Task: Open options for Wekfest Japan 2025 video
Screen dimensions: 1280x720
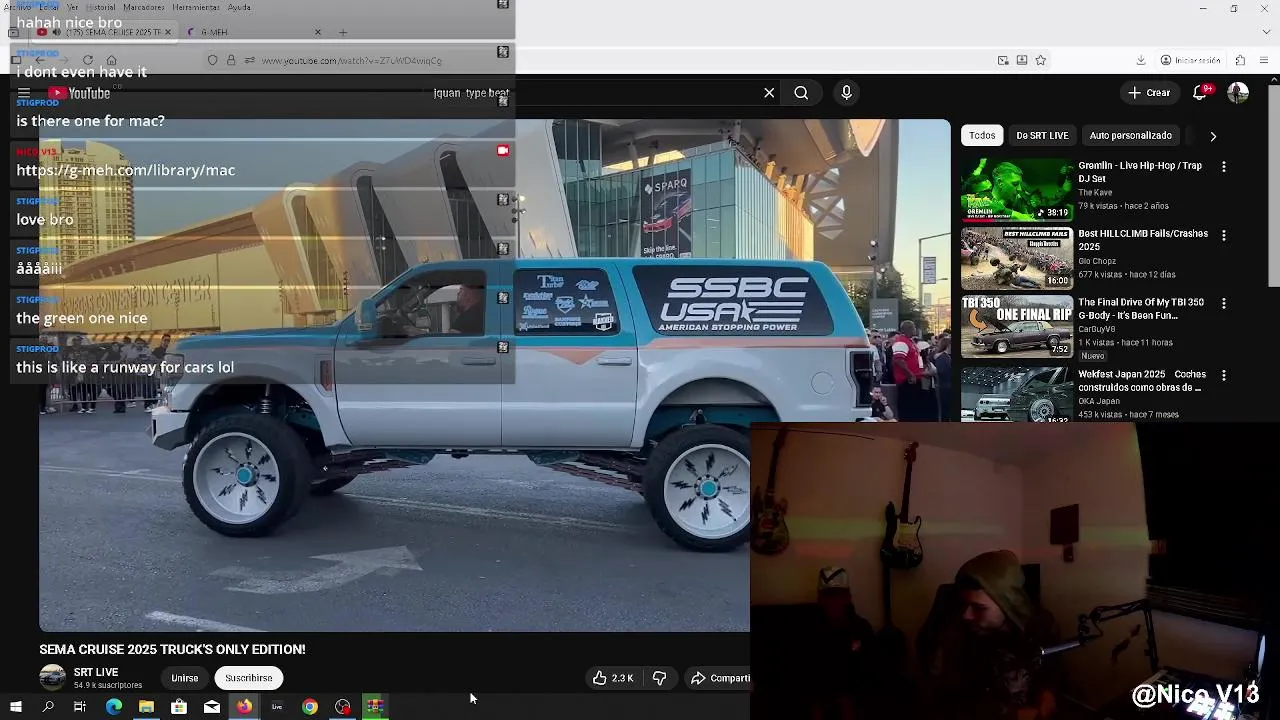Action: point(1223,375)
